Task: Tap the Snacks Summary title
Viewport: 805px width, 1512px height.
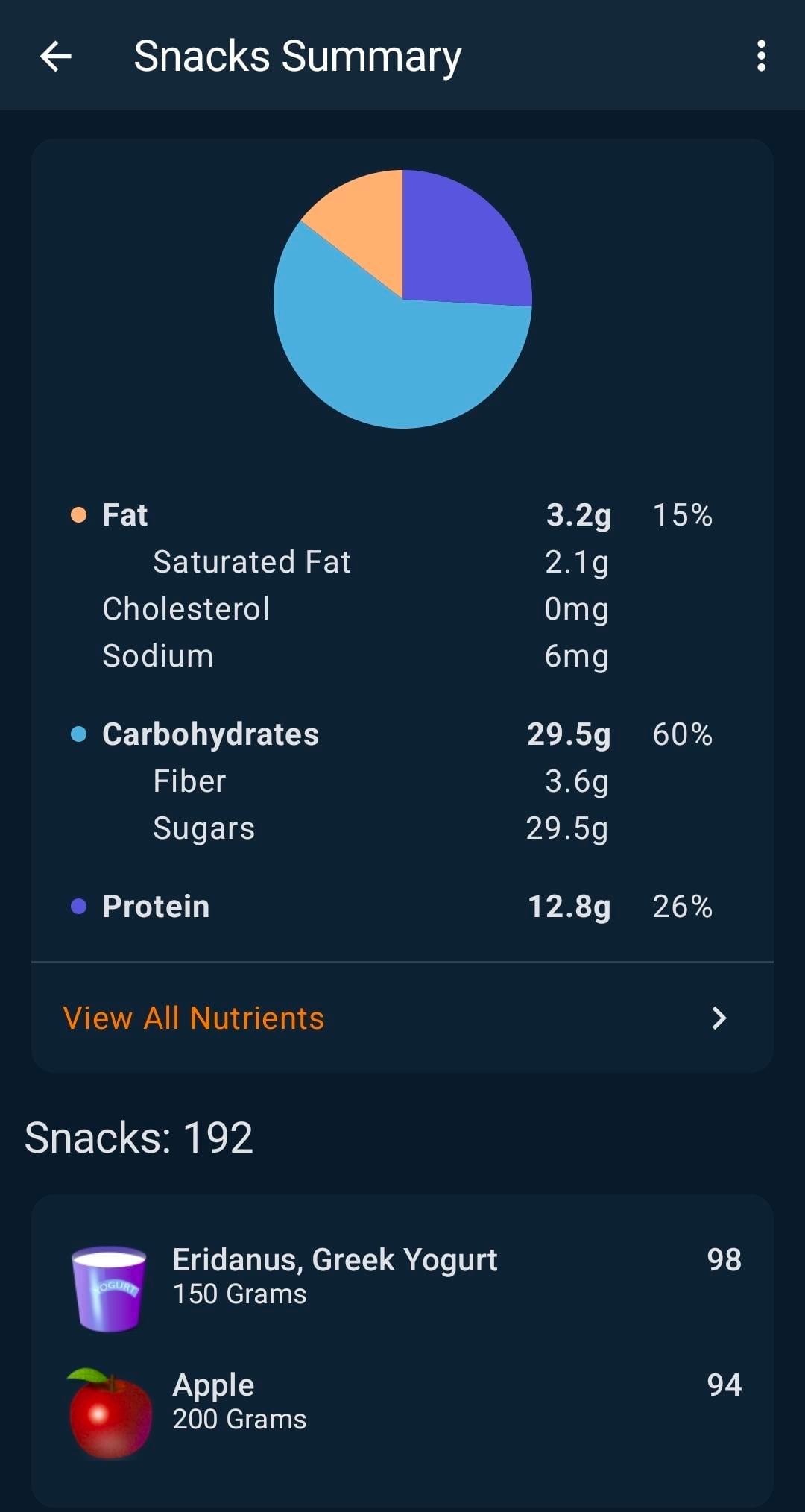Action: point(297,57)
